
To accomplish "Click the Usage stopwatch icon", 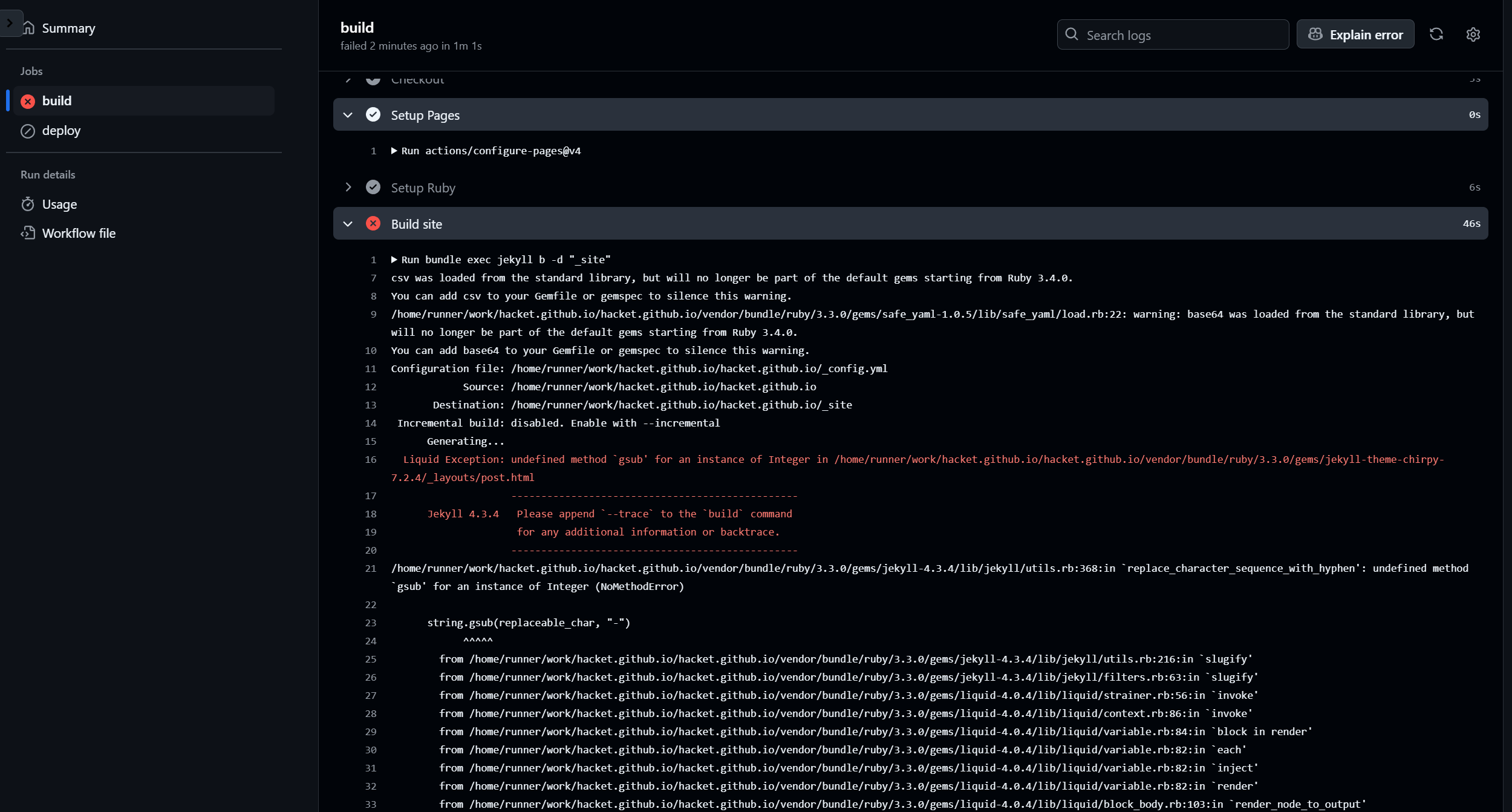I will point(28,205).
